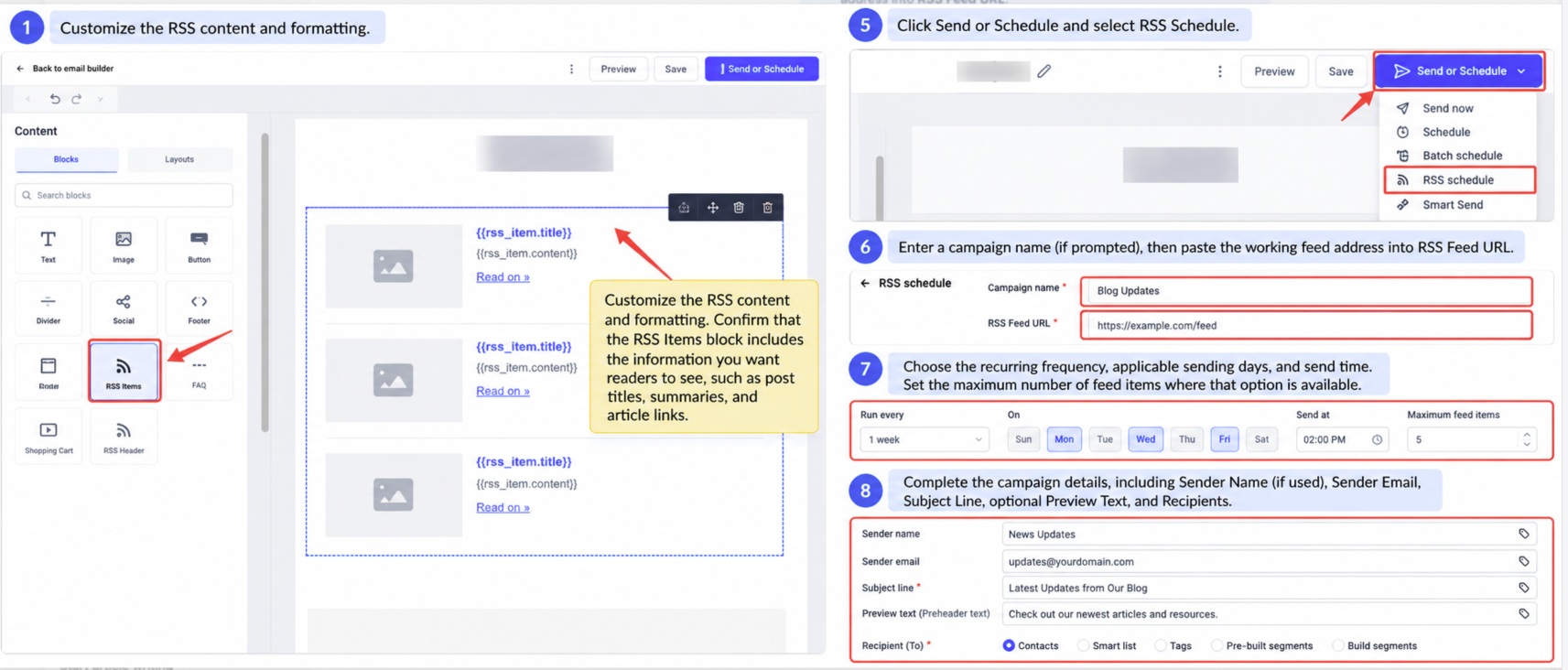Viewport: 1568px width, 670px height.
Task: Adjust the Maximum feed items stepper arrows
Action: (1526, 439)
